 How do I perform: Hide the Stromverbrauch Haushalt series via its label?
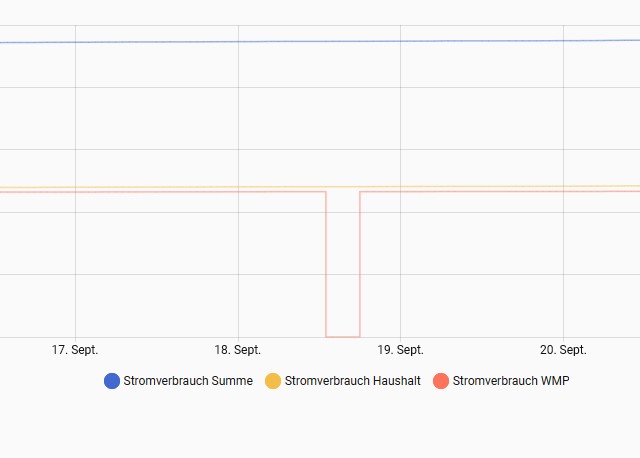pyautogui.click(x=352, y=381)
